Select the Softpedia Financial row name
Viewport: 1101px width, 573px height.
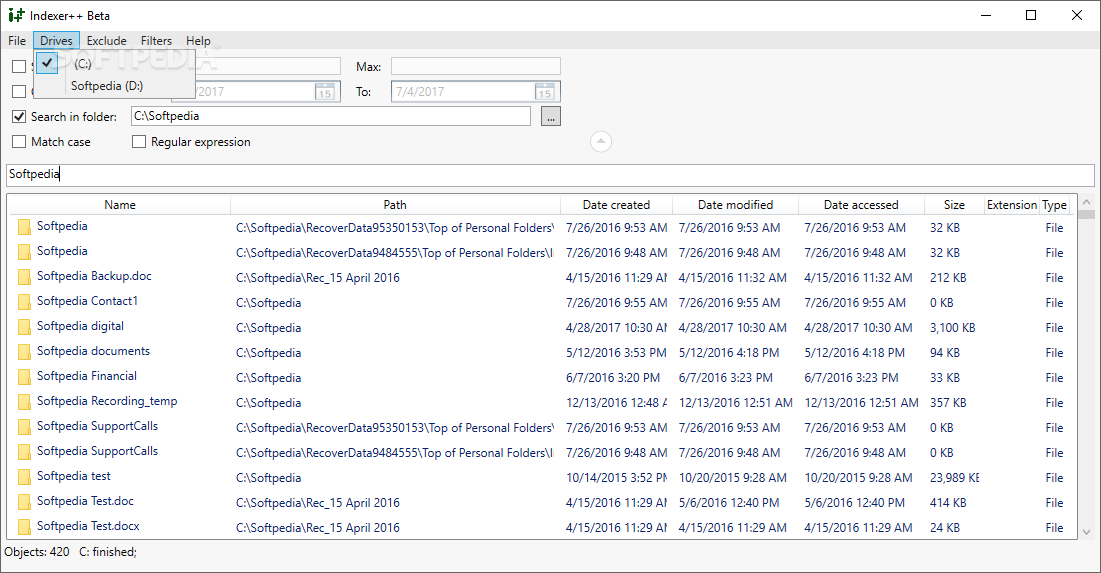click(x=86, y=376)
